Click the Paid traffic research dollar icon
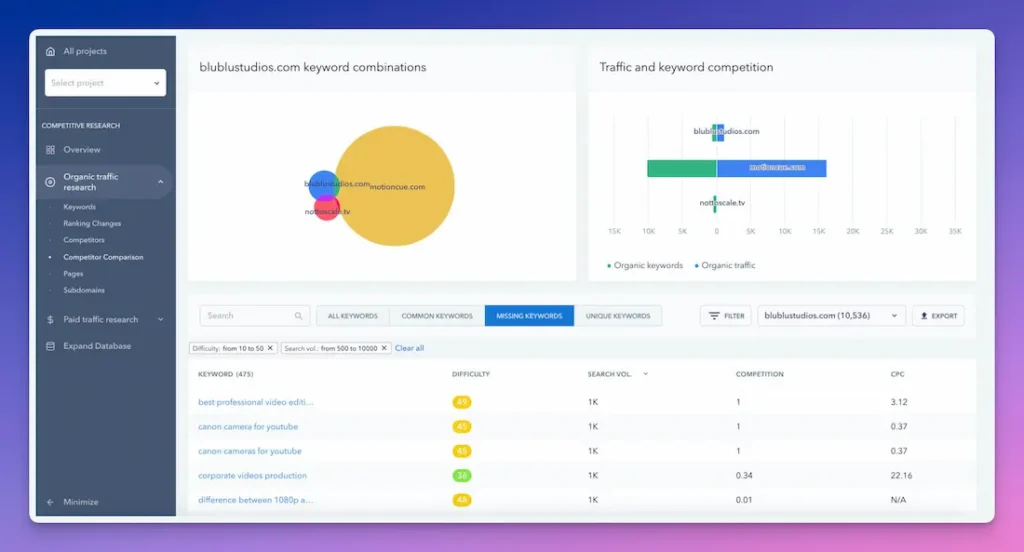 coord(51,320)
